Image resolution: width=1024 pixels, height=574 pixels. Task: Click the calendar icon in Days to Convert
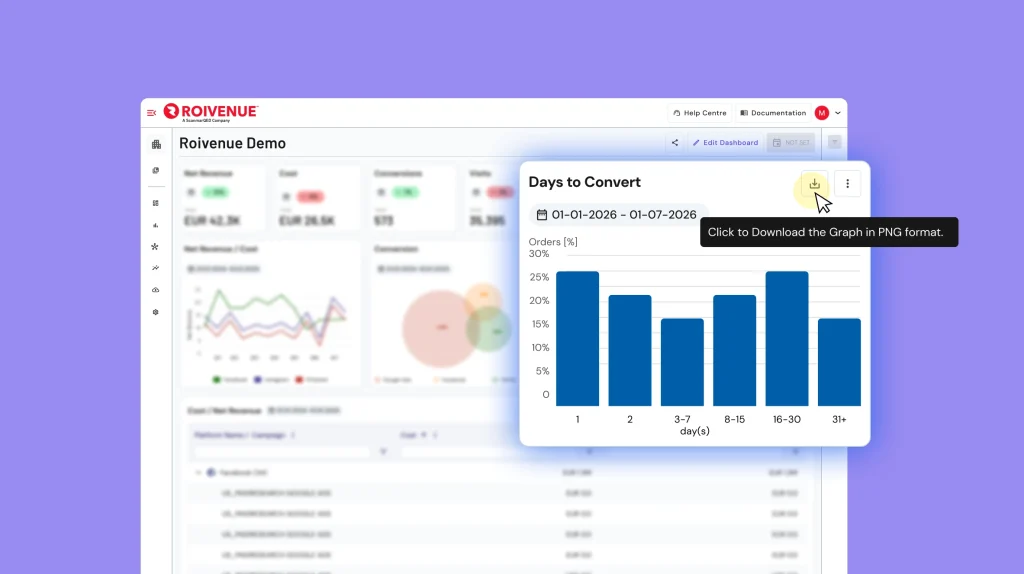[x=542, y=214]
